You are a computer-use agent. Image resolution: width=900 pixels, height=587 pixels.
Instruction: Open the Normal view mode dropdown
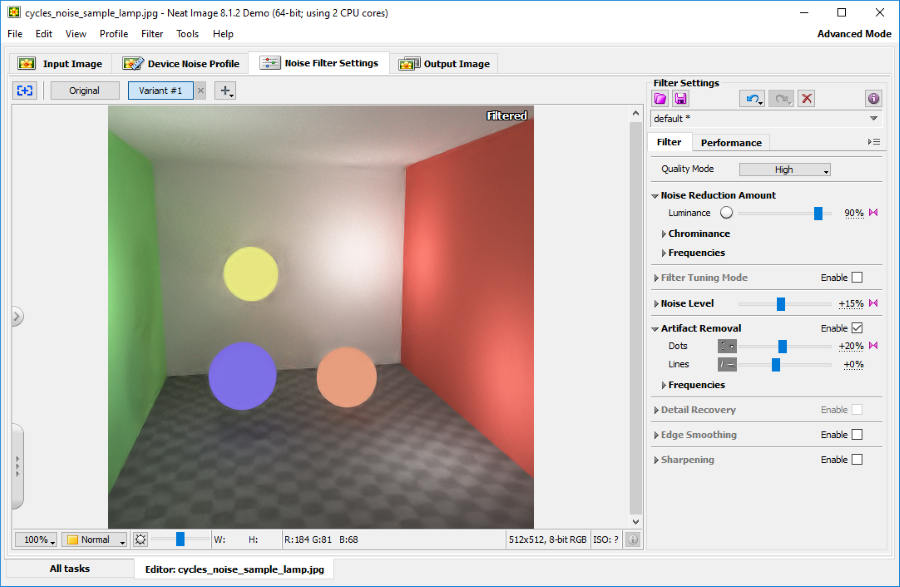tap(94, 539)
